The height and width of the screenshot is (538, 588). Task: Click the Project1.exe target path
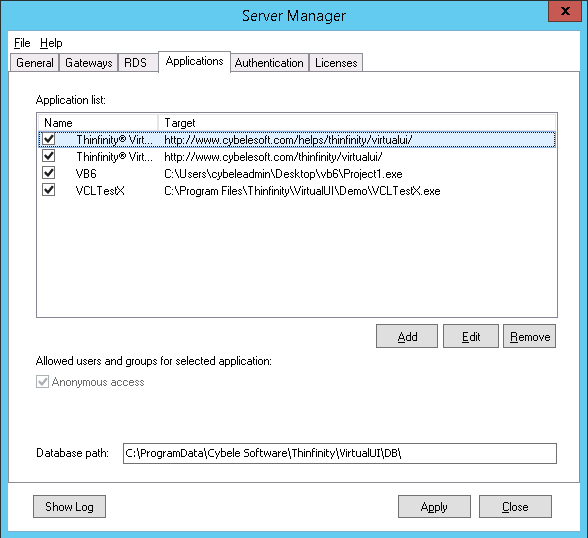point(284,174)
